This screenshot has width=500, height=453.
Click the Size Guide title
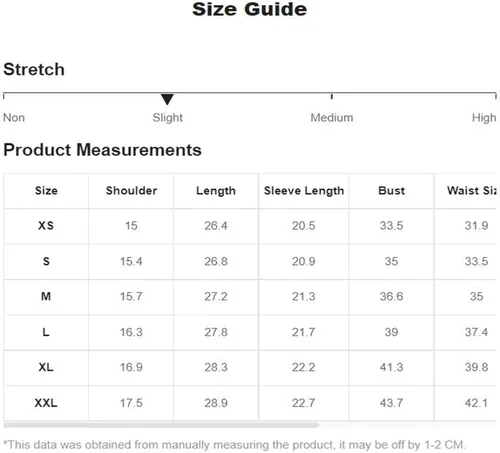(x=250, y=9)
